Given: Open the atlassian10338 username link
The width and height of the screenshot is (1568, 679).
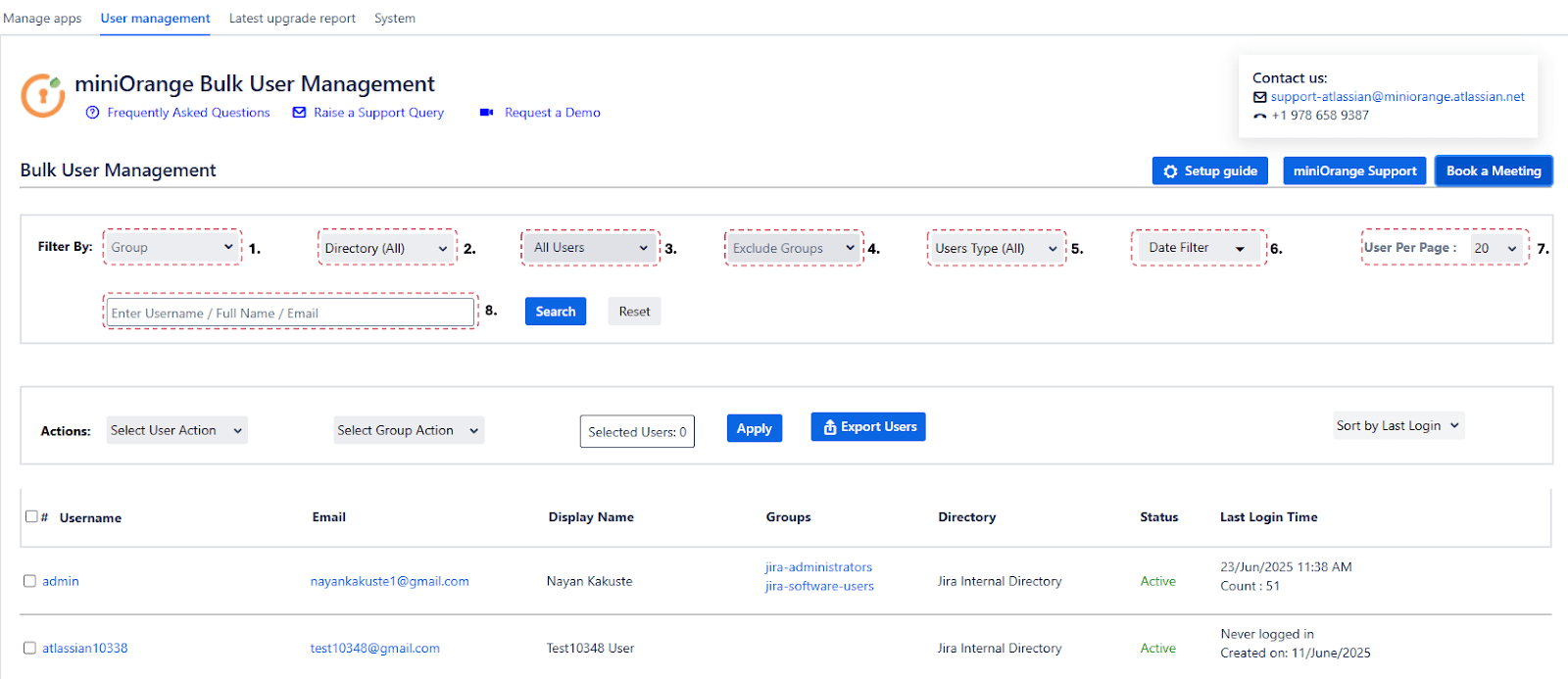Looking at the screenshot, I should point(85,648).
